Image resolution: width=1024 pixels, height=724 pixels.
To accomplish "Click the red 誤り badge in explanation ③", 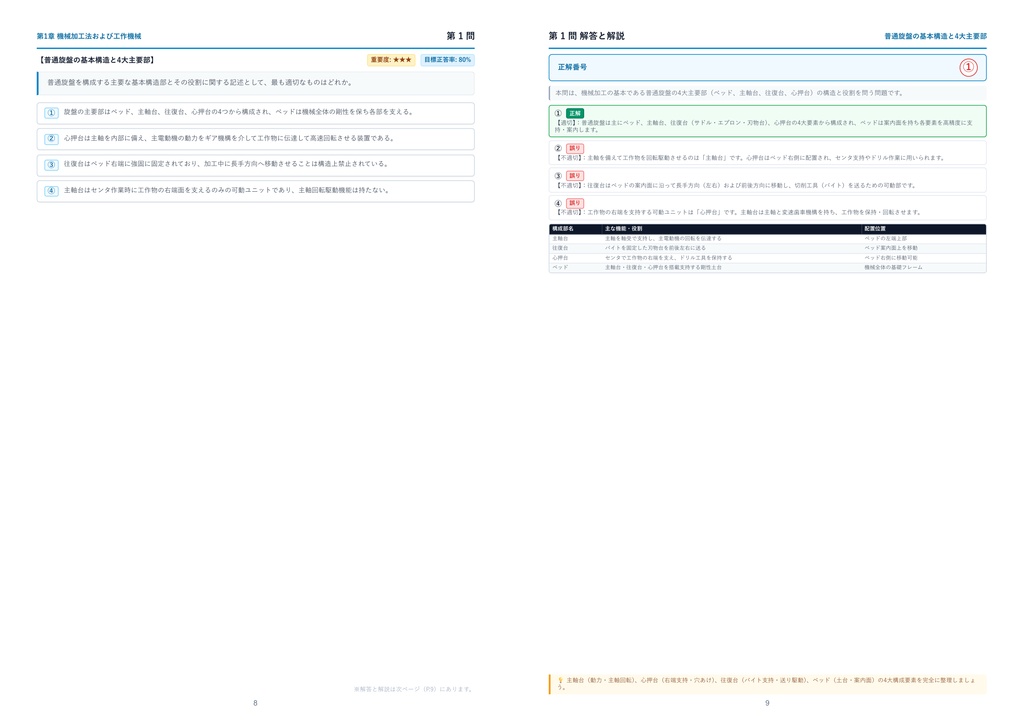I will [575, 176].
